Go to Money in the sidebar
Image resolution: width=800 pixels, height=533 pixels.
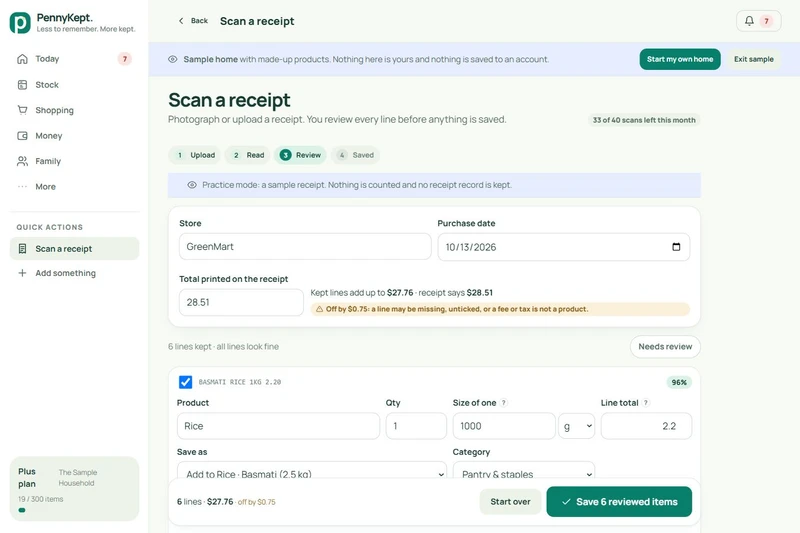[74, 136]
